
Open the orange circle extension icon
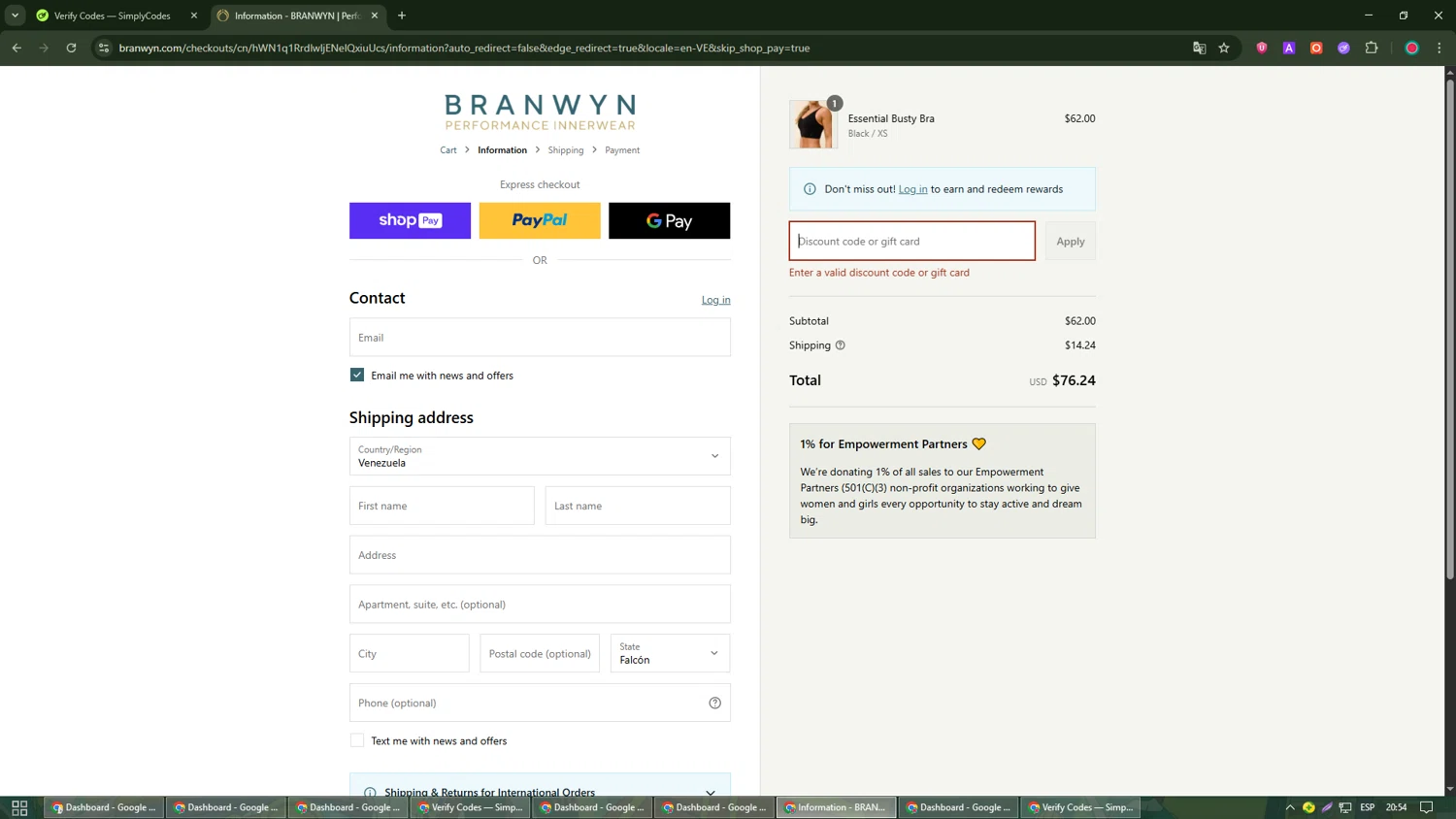[x=1316, y=48]
